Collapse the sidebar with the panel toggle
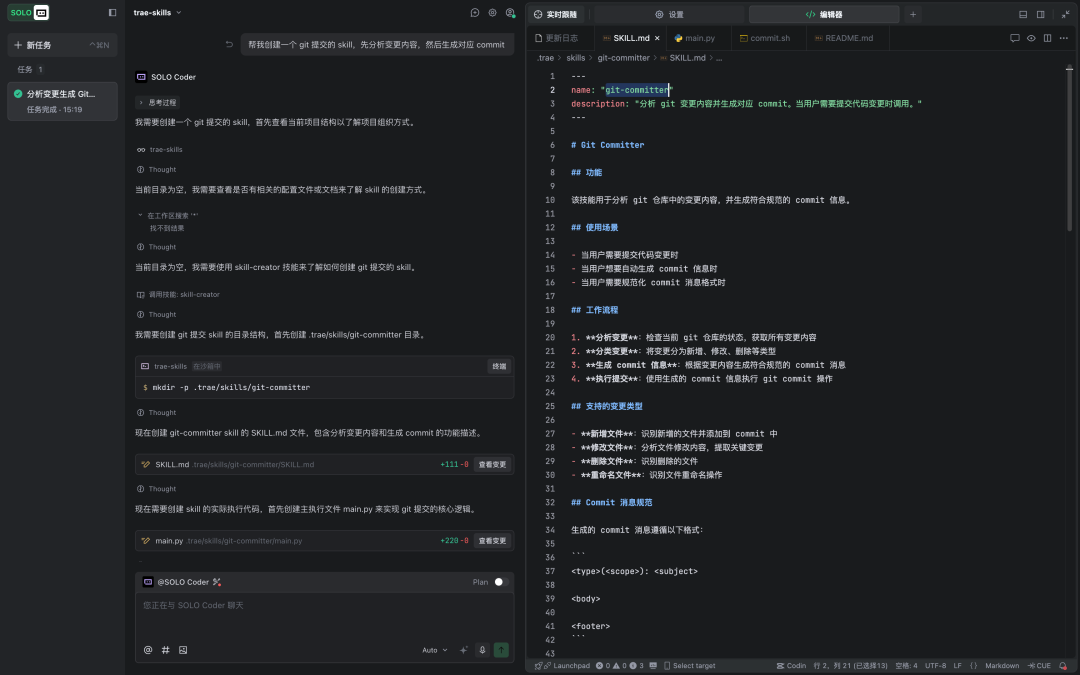 (x=112, y=12)
